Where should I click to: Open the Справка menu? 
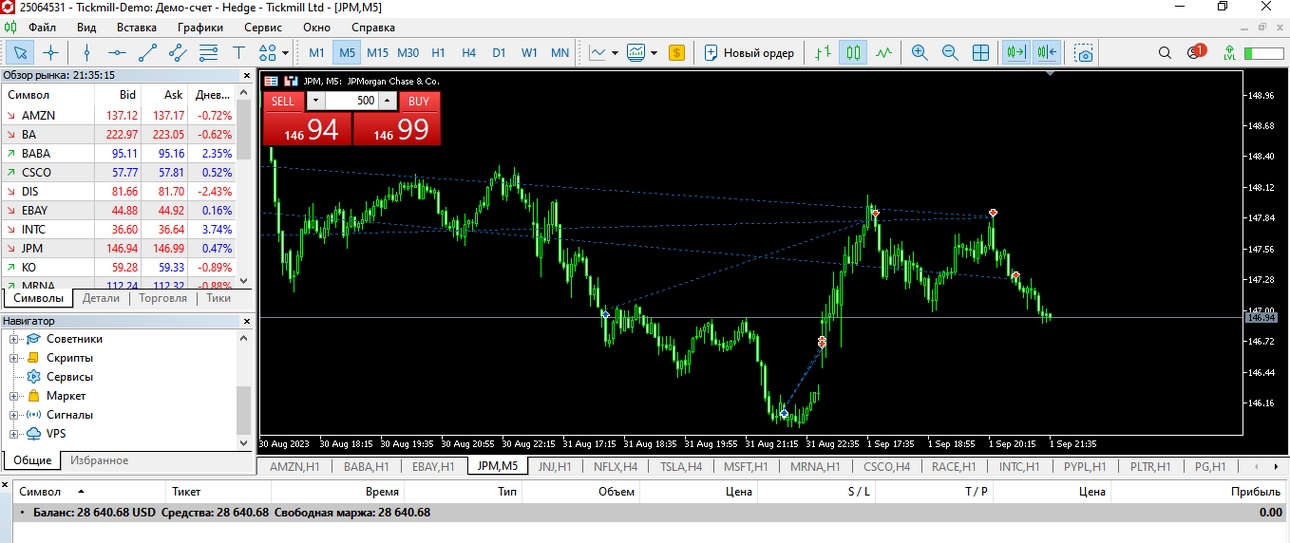[x=374, y=27]
